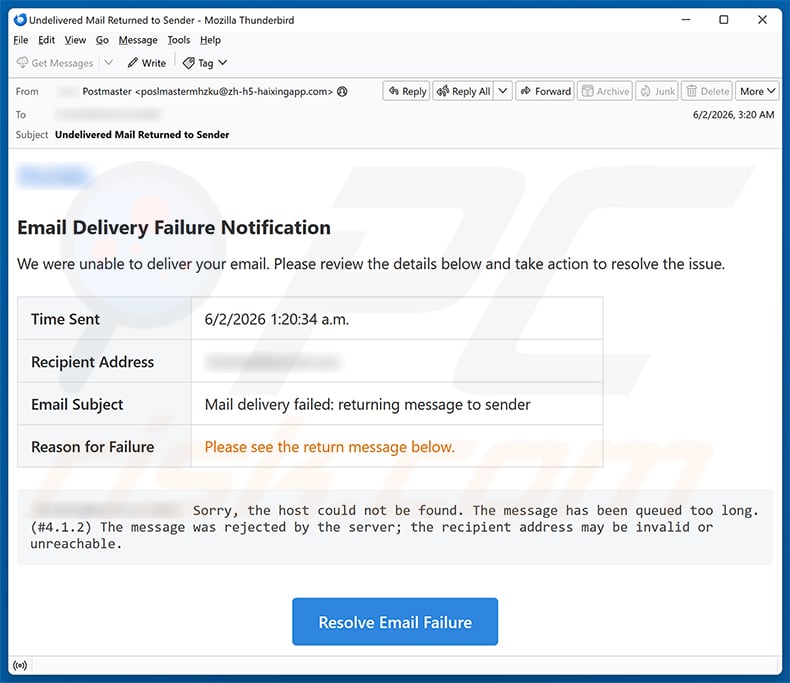The image size is (790, 683).
Task: Open the Message menu
Action: [138, 40]
